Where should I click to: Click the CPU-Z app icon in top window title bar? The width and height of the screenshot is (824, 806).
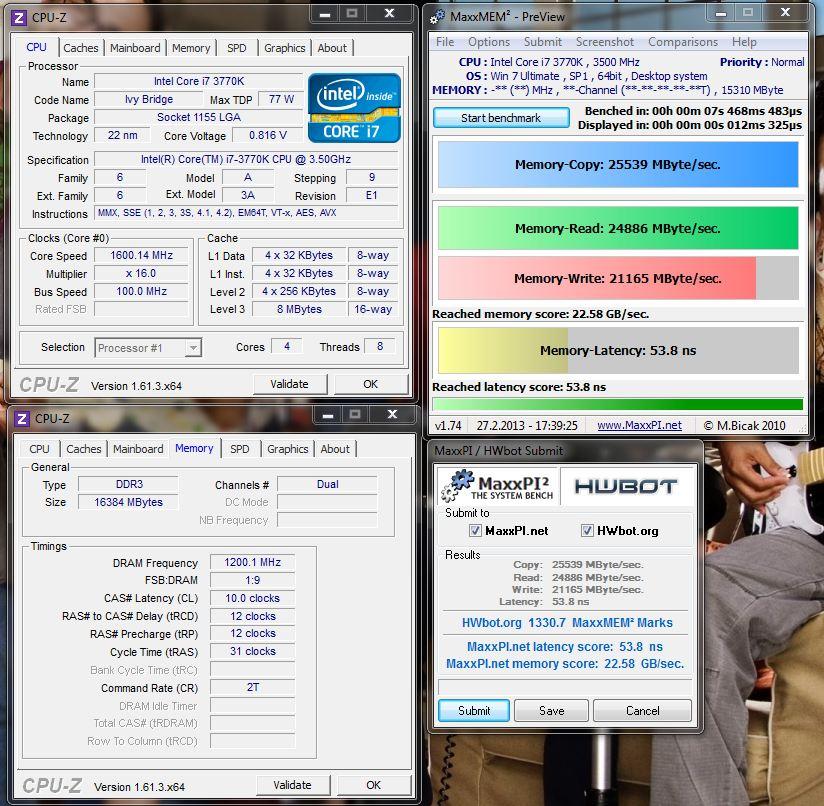[x=18, y=18]
